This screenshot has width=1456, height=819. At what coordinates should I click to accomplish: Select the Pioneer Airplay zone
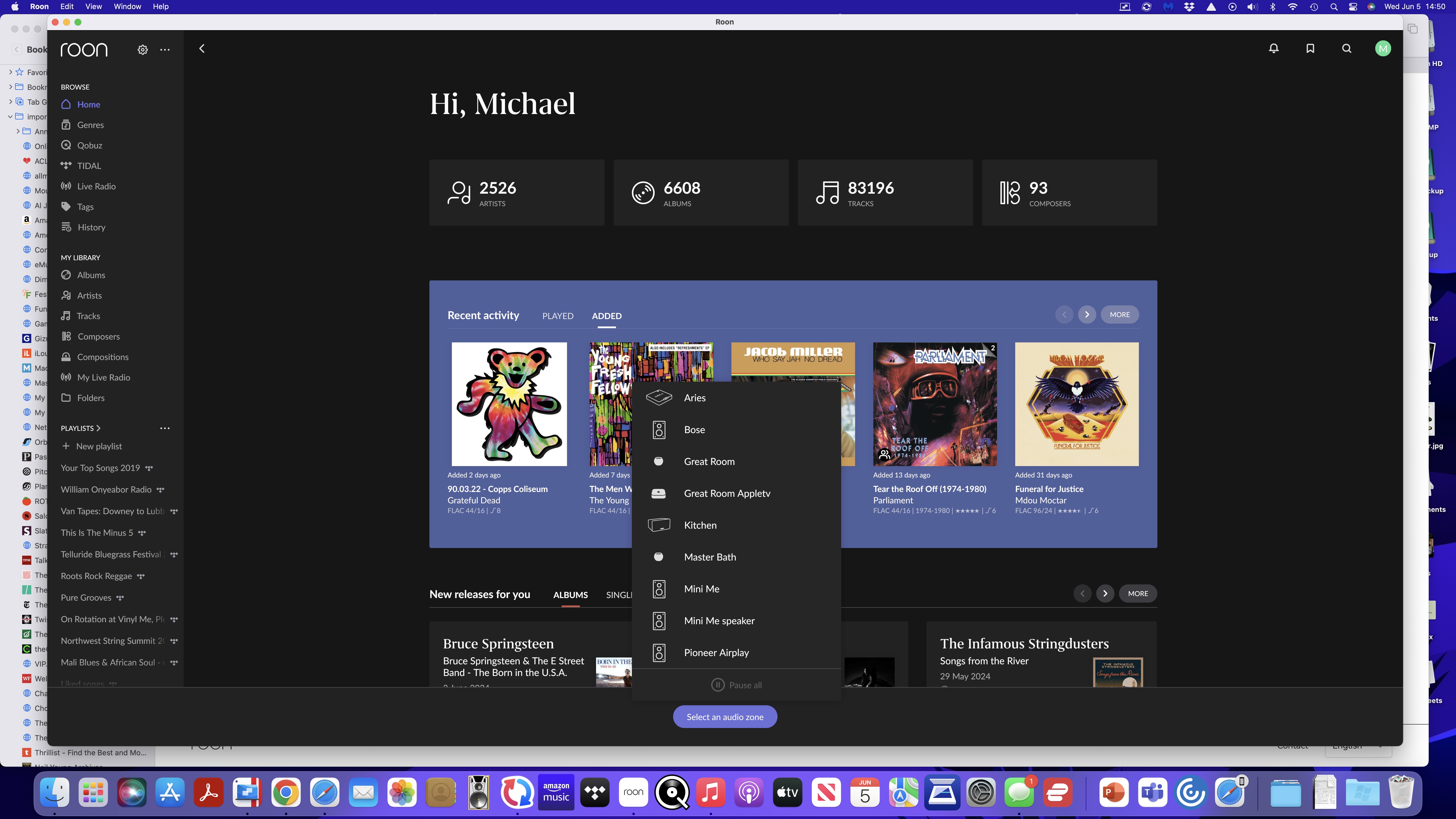click(x=736, y=652)
